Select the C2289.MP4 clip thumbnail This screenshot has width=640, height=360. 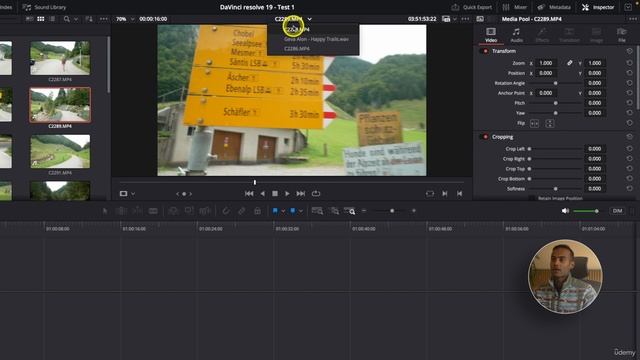(60, 105)
